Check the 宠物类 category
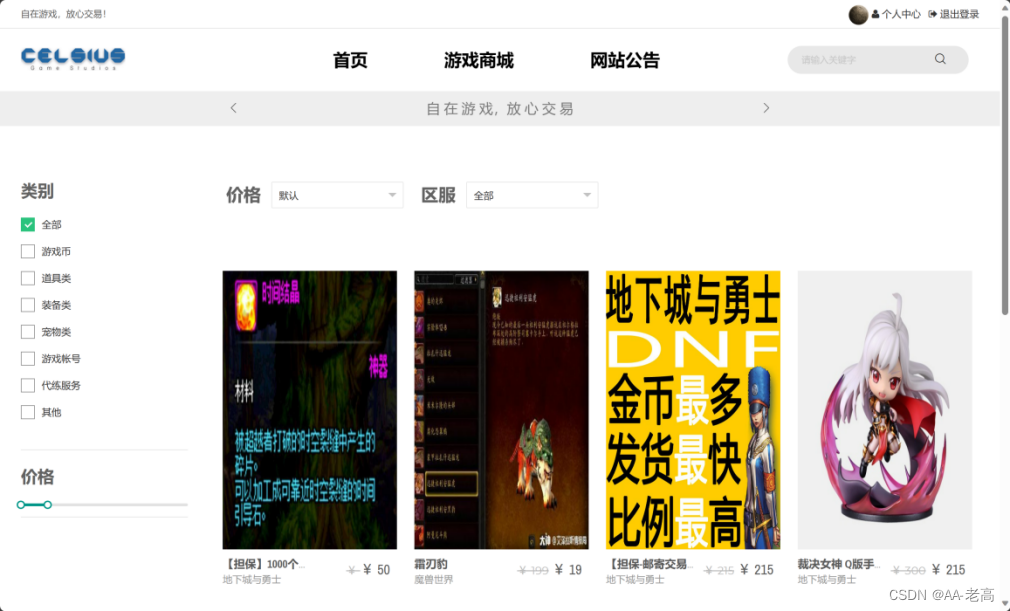The height and width of the screenshot is (611, 1010). pos(28,332)
